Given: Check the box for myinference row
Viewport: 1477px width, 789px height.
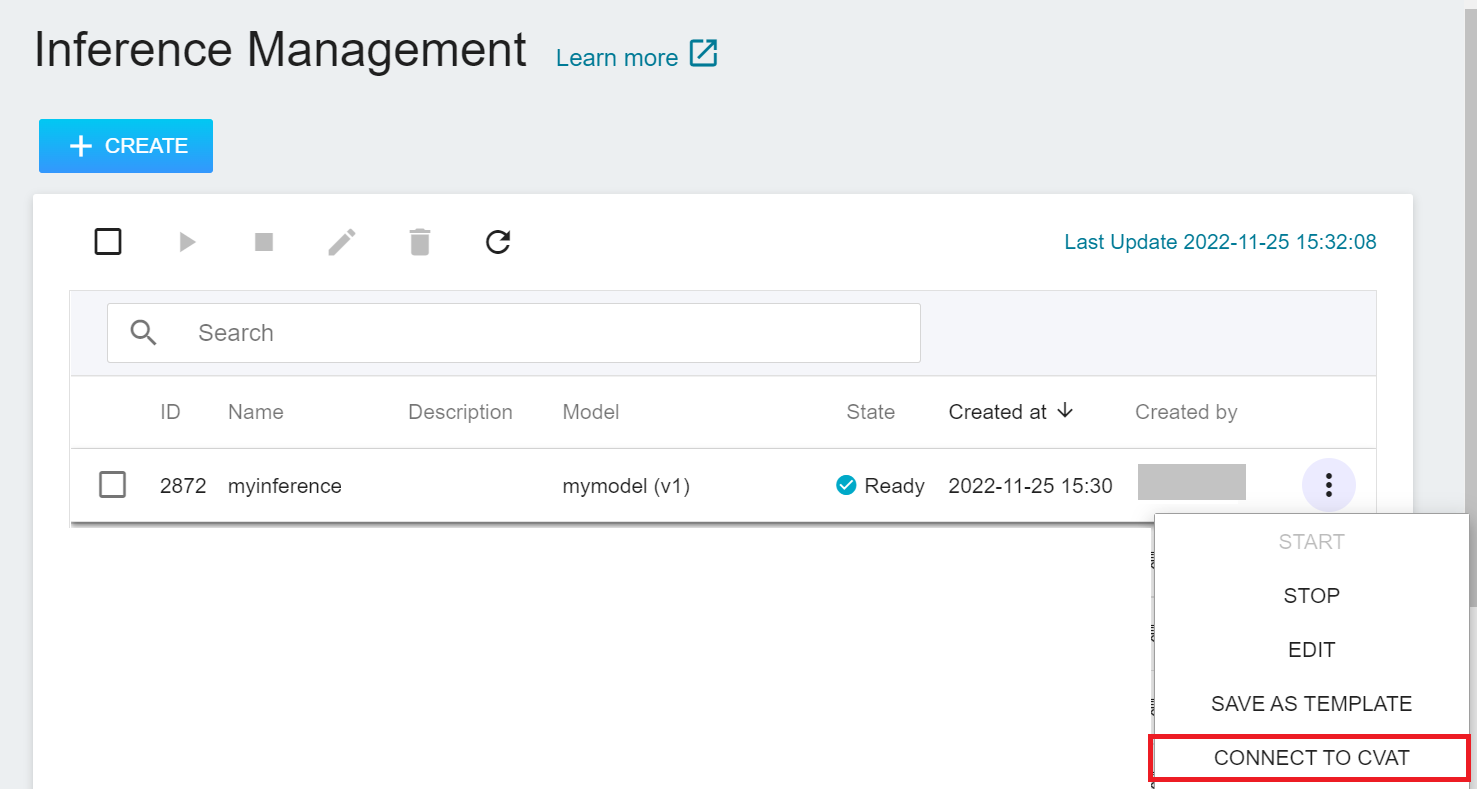Looking at the screenshot, I should click(x=112, y=485).
